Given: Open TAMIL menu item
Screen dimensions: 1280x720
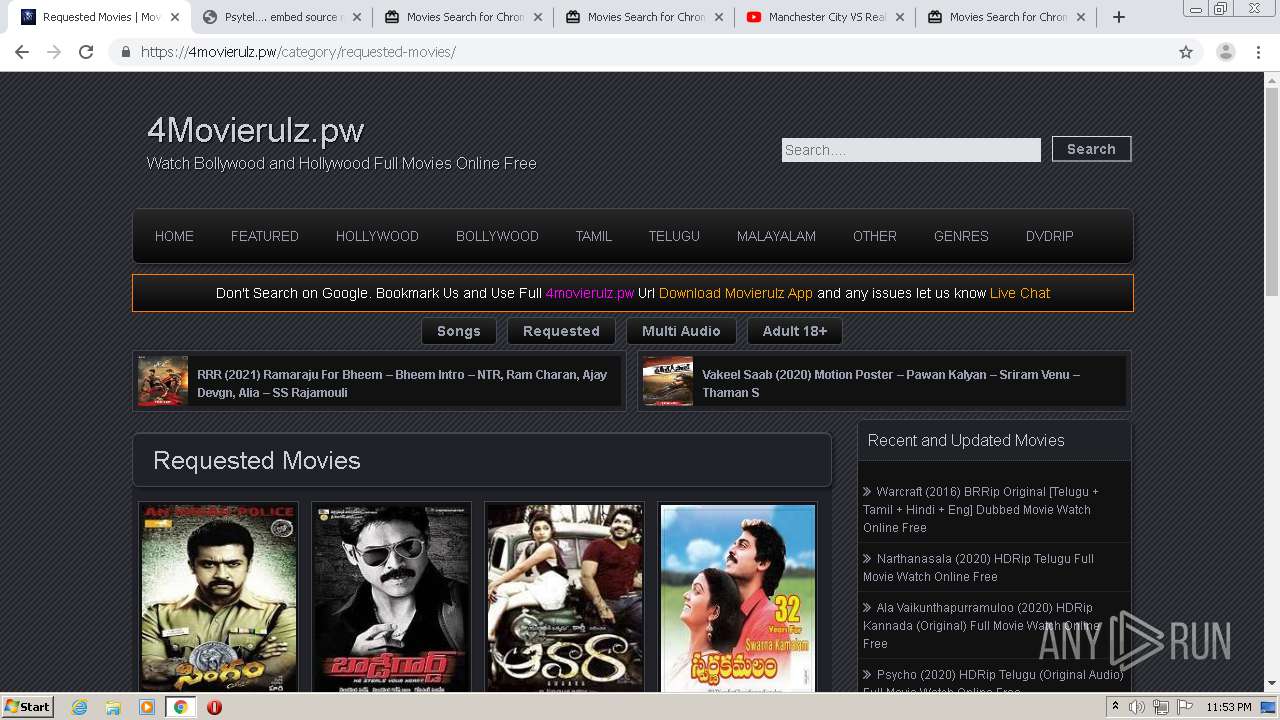Looking at the screenshot, I should coord(593,236).
